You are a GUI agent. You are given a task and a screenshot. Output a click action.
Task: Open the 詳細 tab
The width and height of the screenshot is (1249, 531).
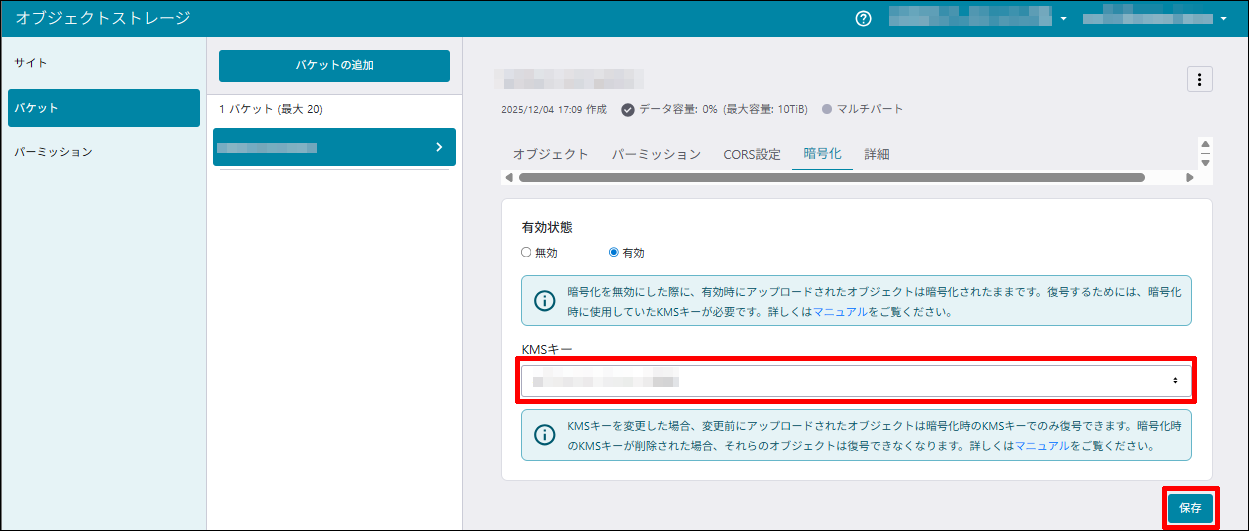click(877, 154)
